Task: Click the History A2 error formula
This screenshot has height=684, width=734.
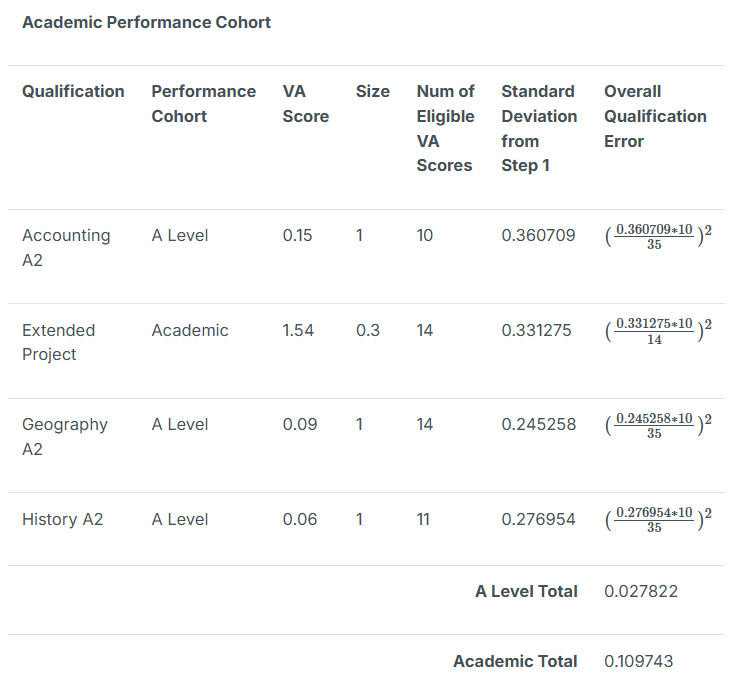Action: pos(658,520)
